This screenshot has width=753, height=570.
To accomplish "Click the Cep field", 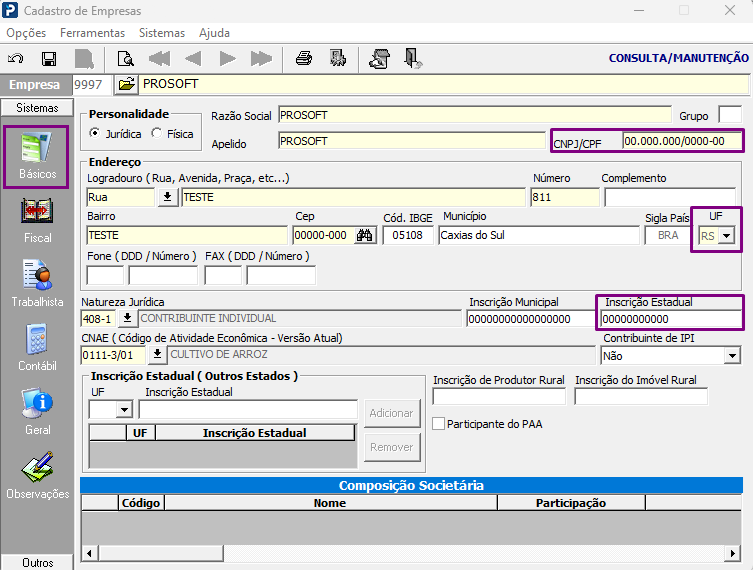I will (324, 235).
